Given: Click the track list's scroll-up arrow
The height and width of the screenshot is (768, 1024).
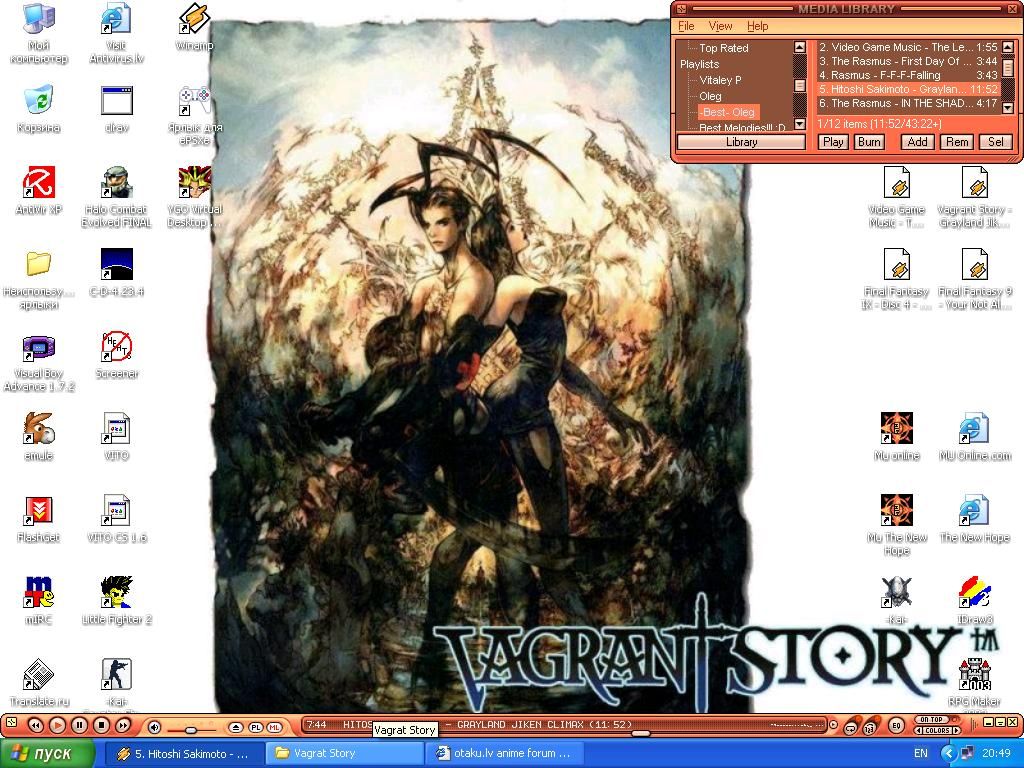Looking at the screenshot, I should tap(1008, 47).
